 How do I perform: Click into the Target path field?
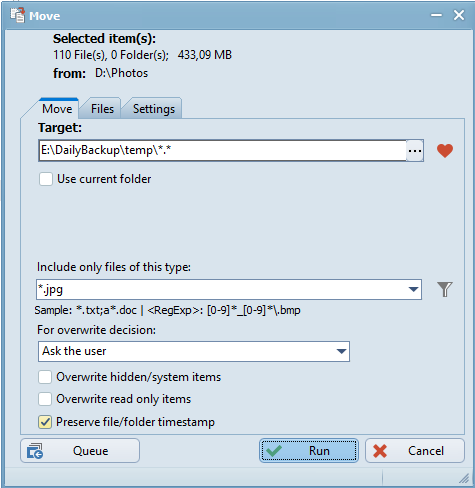(x=222, y=151)
